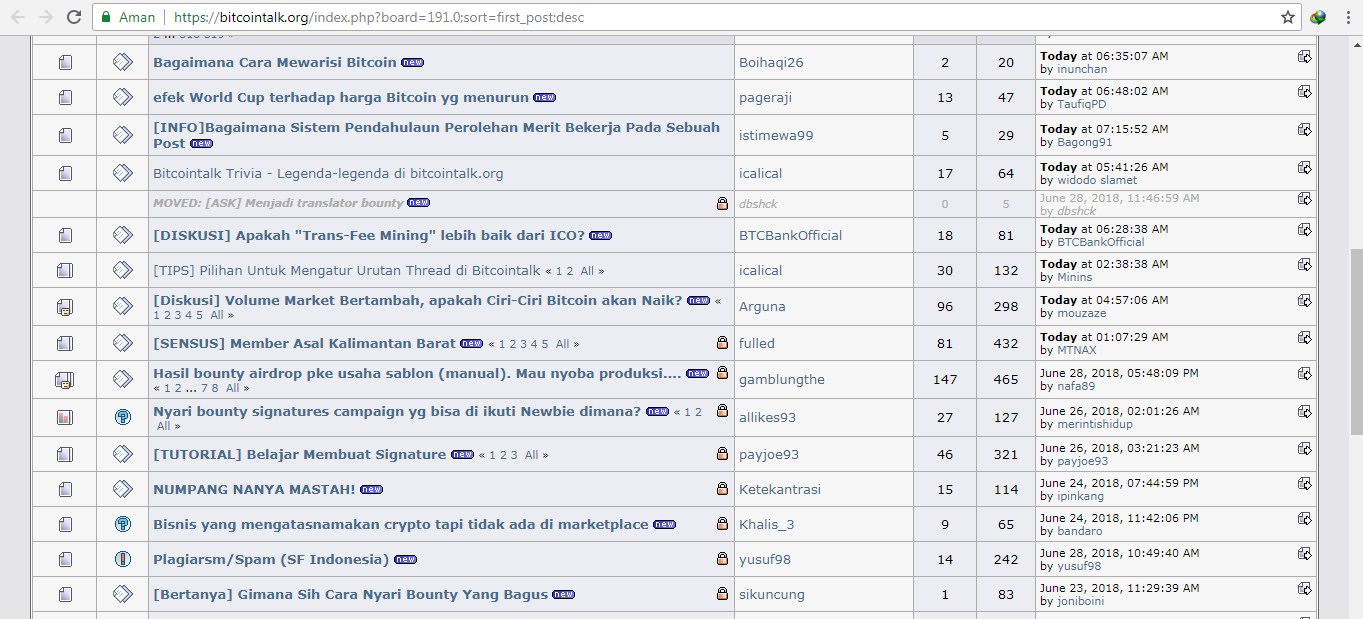1363x619 pixels.
Task: Click the date June 23, 2018, 11:29:39 AM
Action: [1119, 588]
